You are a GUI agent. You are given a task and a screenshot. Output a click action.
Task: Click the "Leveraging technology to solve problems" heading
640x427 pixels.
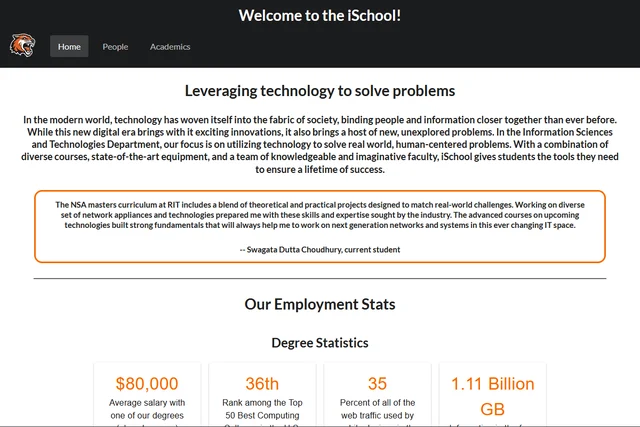coord(320,91)
